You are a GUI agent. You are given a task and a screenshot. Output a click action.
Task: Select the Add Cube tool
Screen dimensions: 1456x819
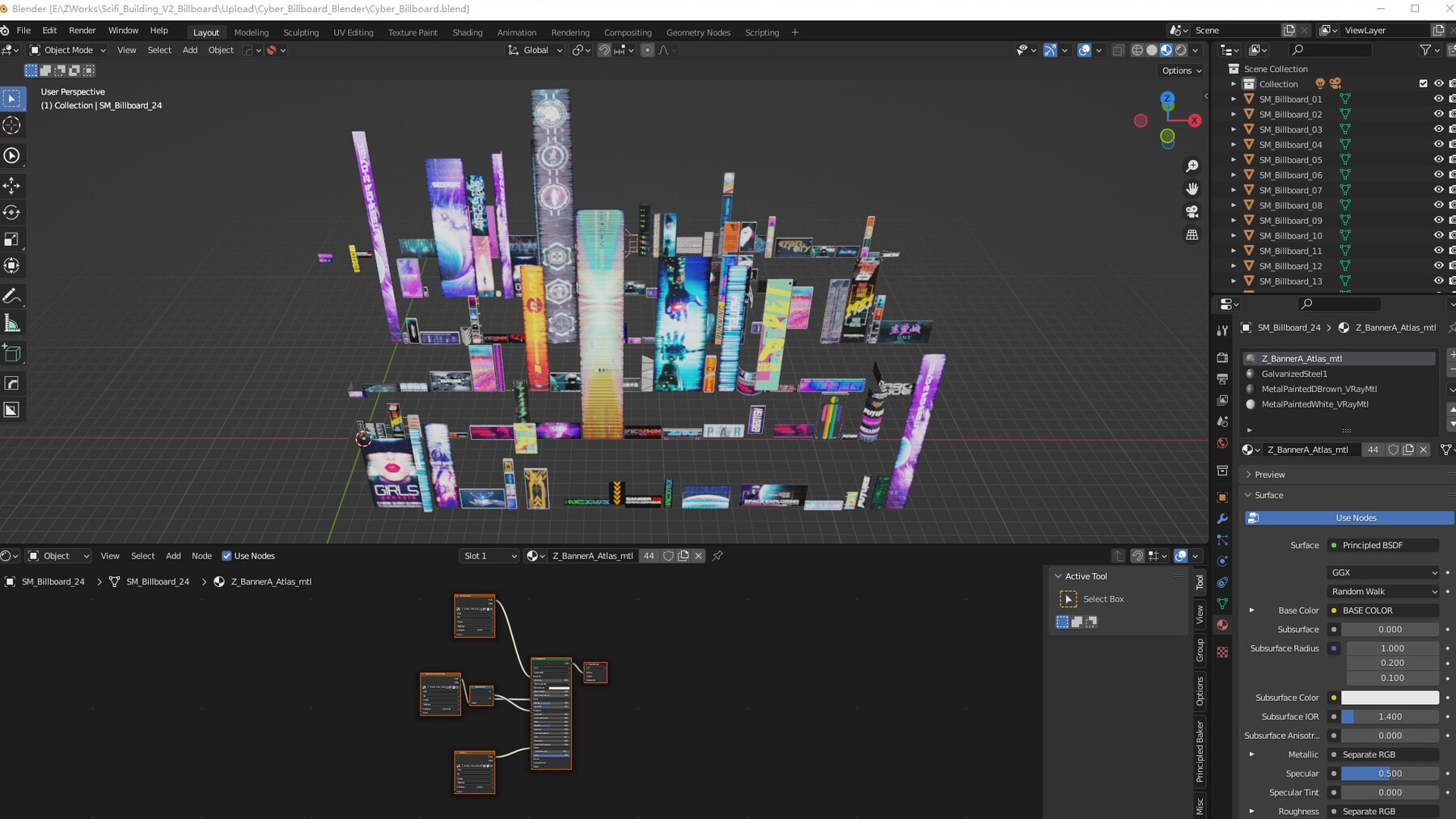pyautogui.click(x=11, y=353)
